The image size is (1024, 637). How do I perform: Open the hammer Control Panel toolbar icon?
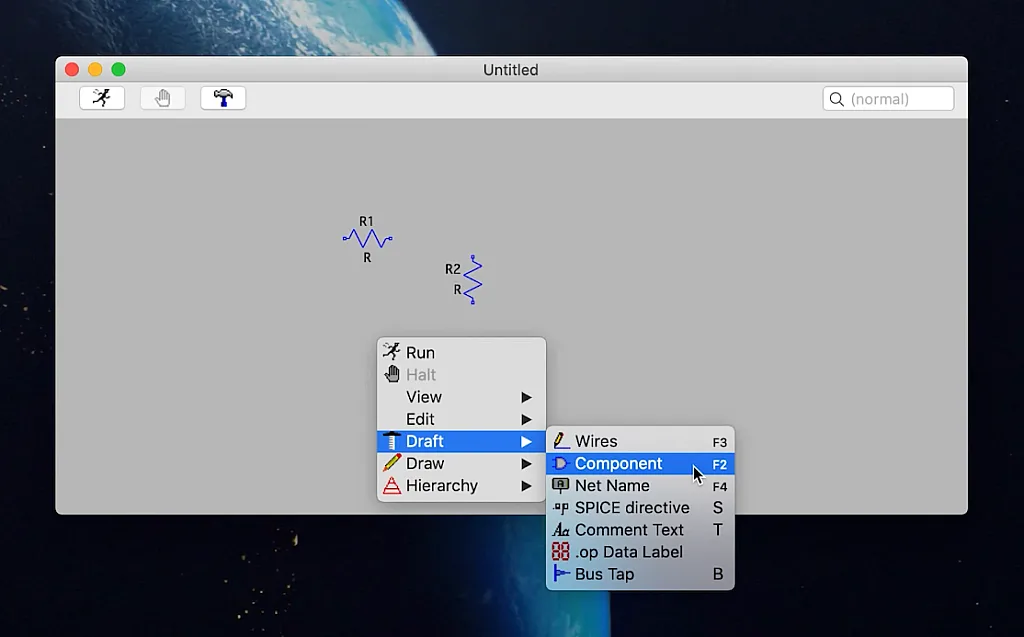click(223, 98)
